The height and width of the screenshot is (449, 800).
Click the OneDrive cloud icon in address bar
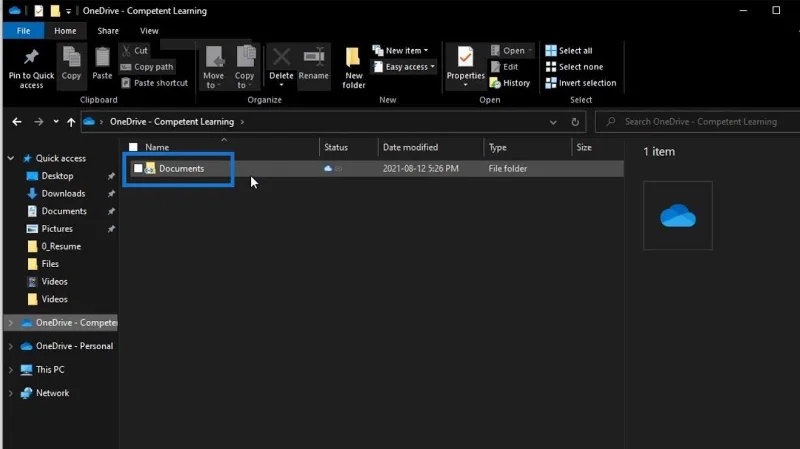click(89, 121)
